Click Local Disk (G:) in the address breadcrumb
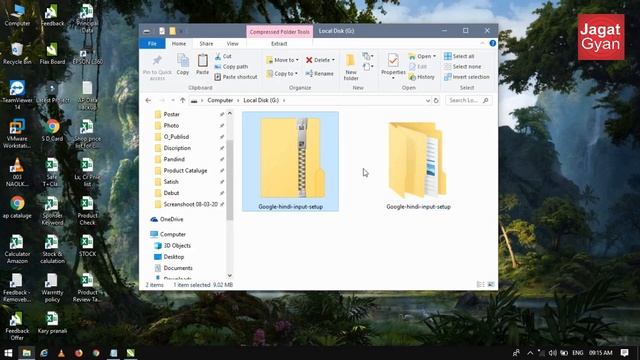 261,100
